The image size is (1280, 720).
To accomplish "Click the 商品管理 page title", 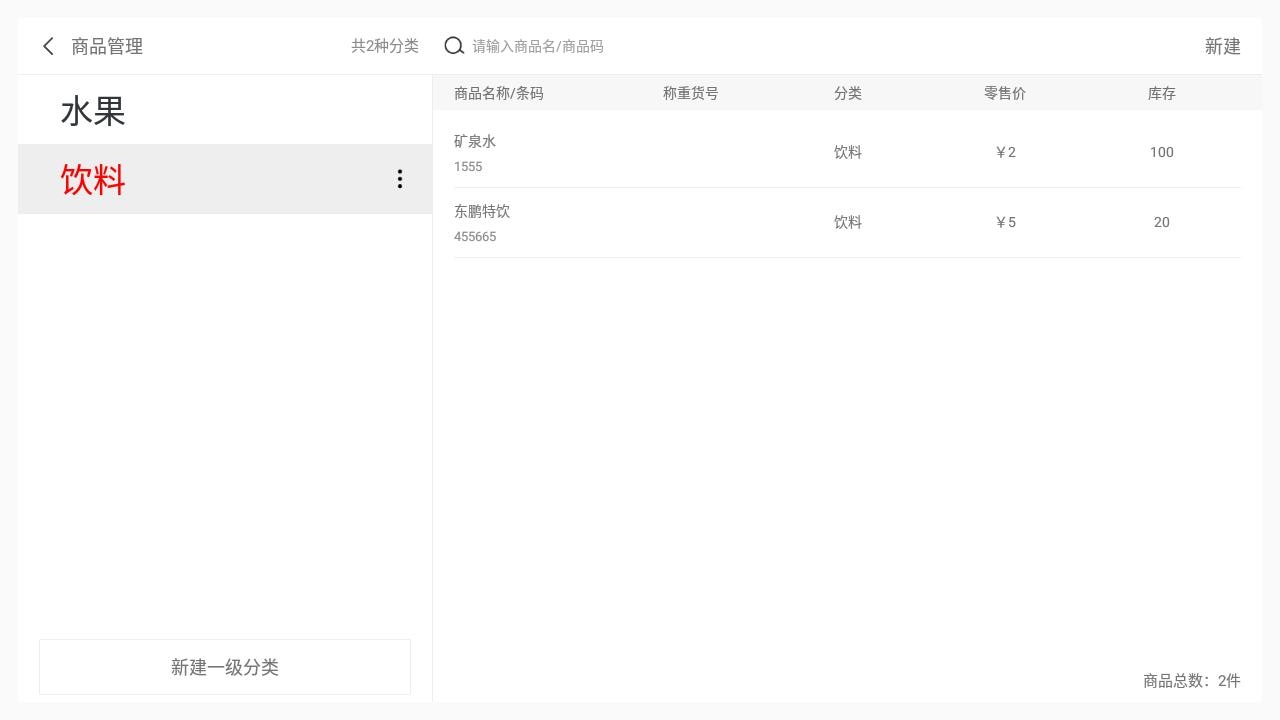I will pyautogui.click(x=107, y=46).
